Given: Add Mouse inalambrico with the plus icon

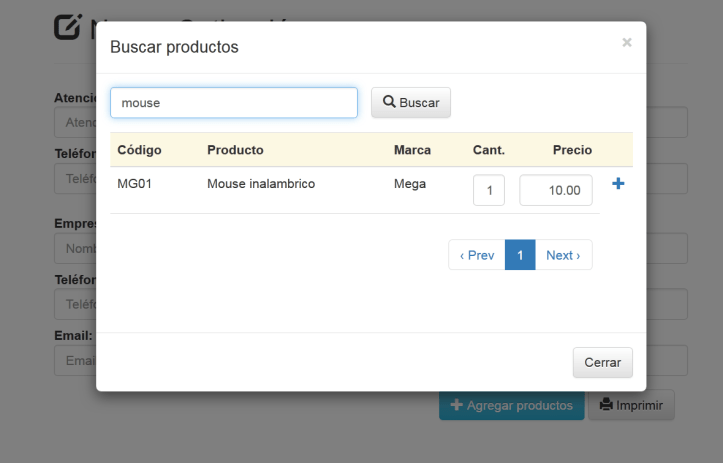Looking at the screenshot, I should click(x=617, y=184).
